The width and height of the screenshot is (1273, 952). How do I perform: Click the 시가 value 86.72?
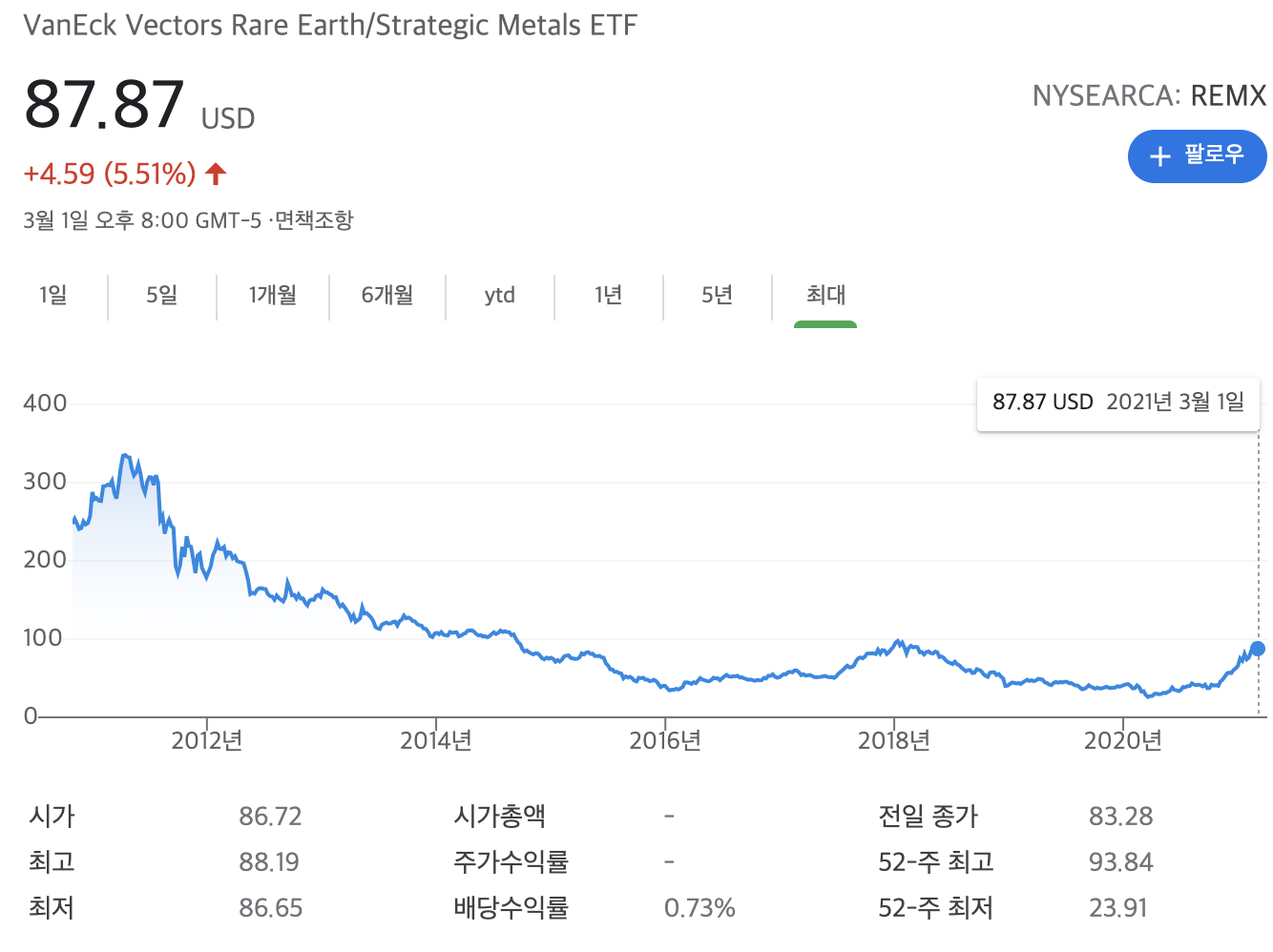pos(271,817)
